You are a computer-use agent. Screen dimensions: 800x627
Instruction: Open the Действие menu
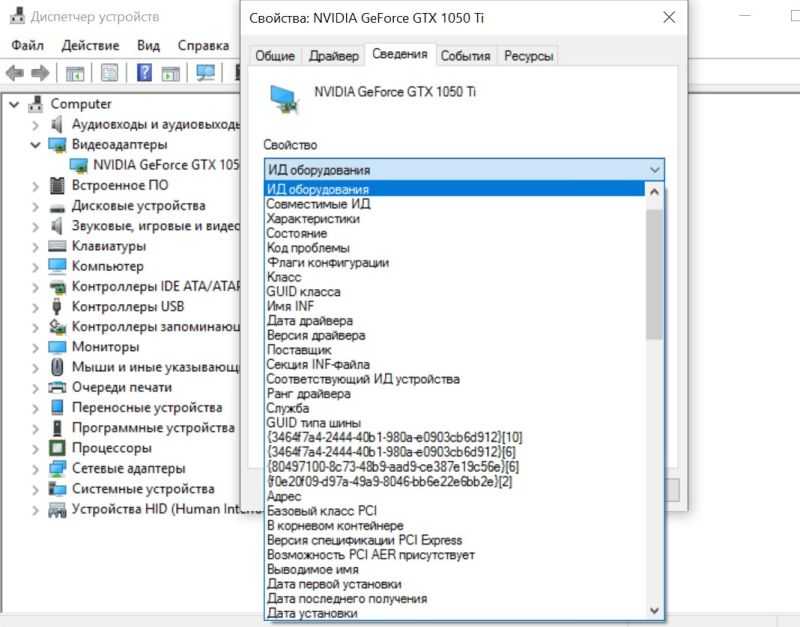[90, 45]
